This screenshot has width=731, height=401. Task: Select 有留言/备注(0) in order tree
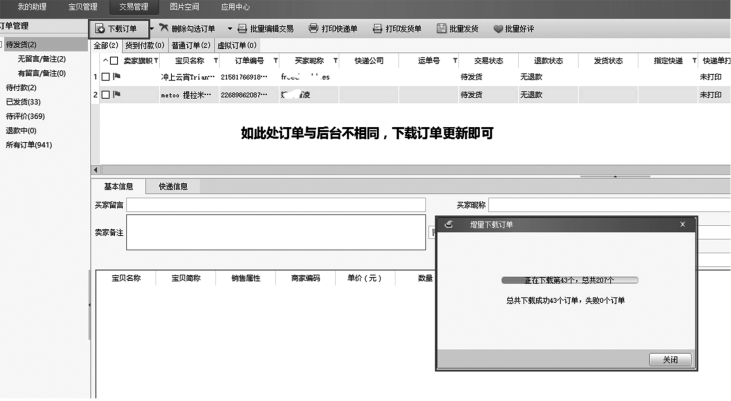41,74
